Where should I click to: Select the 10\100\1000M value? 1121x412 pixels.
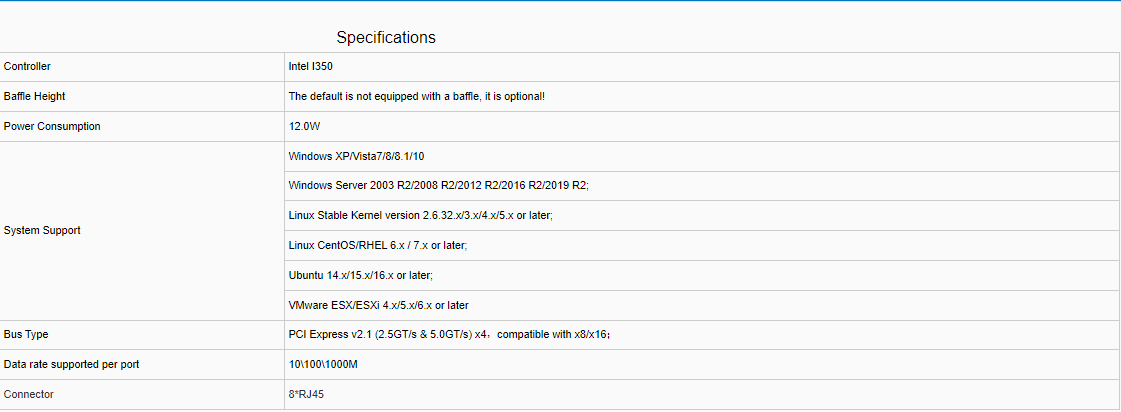[323, 365]
